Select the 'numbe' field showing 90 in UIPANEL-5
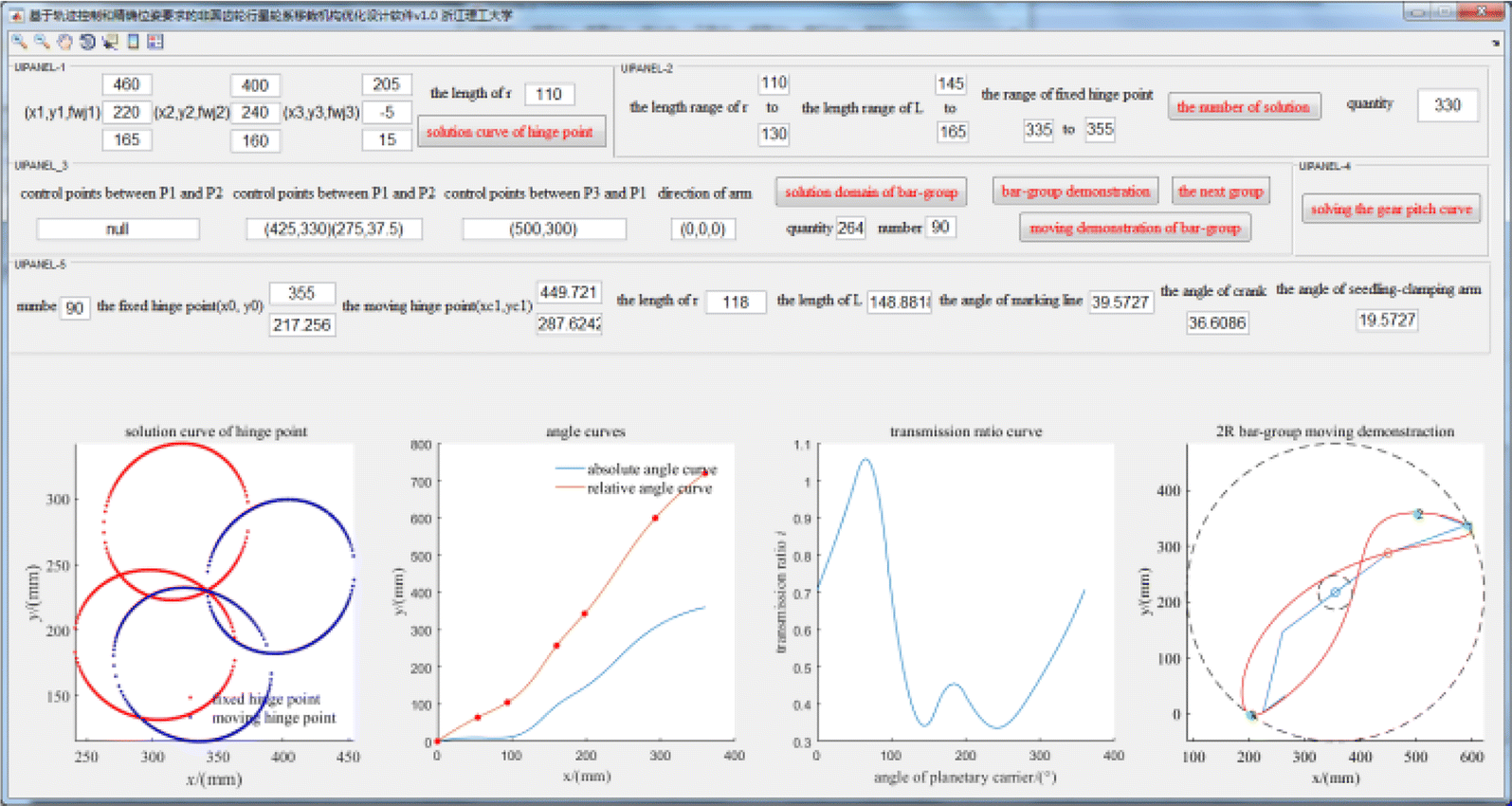The width and height of the screenshot is (1512, 806). click(75, 307)
